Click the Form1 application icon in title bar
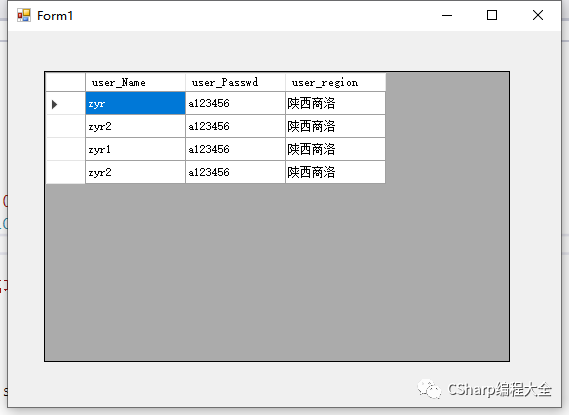 tap(24, 15)
